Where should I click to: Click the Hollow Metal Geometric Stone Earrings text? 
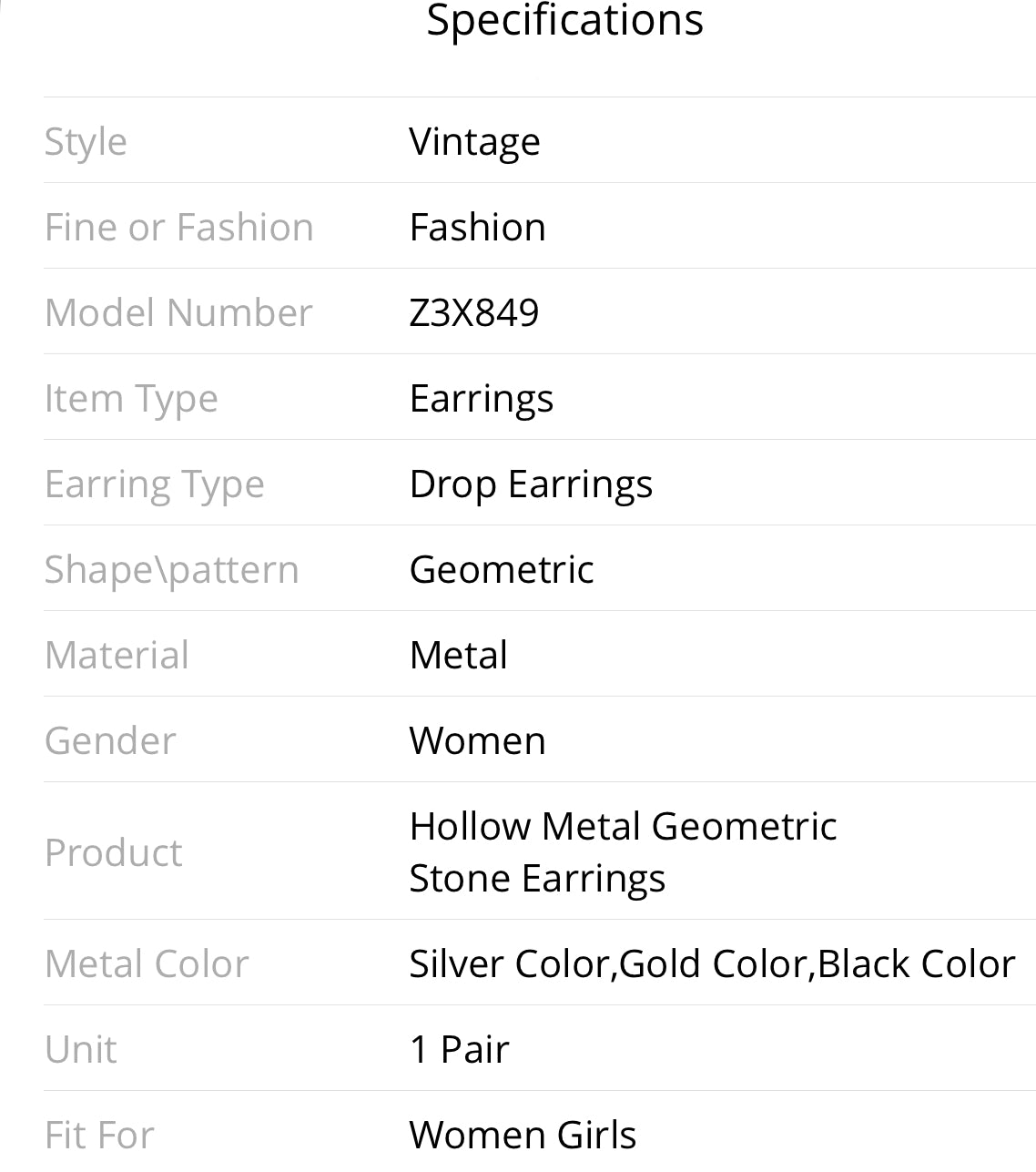[x=623, y=851]
